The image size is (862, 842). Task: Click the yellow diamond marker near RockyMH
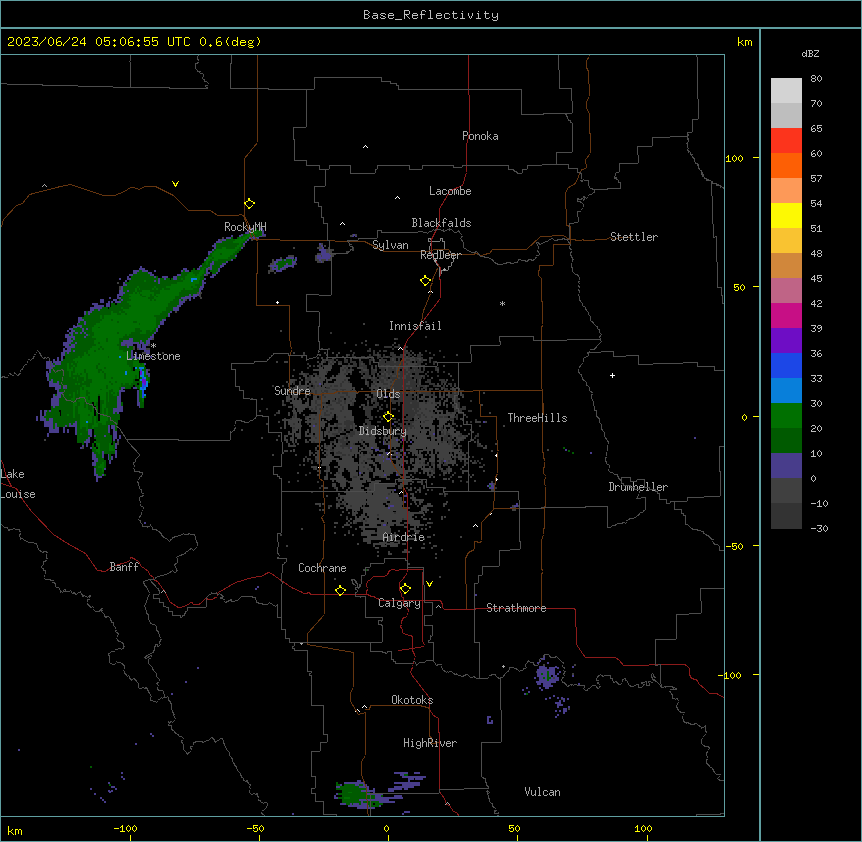click(249, 204)
